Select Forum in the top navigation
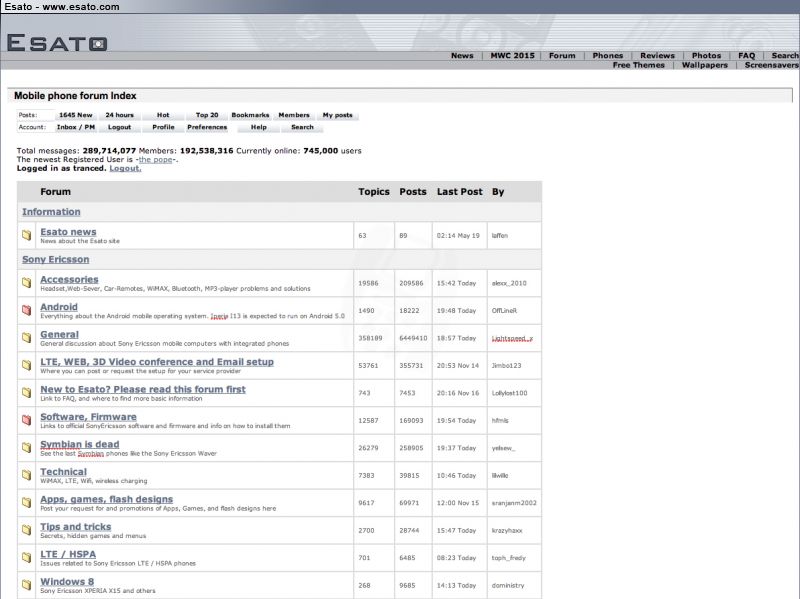Image resolution: width=800 pixels, height=599 pixels. 562,56
